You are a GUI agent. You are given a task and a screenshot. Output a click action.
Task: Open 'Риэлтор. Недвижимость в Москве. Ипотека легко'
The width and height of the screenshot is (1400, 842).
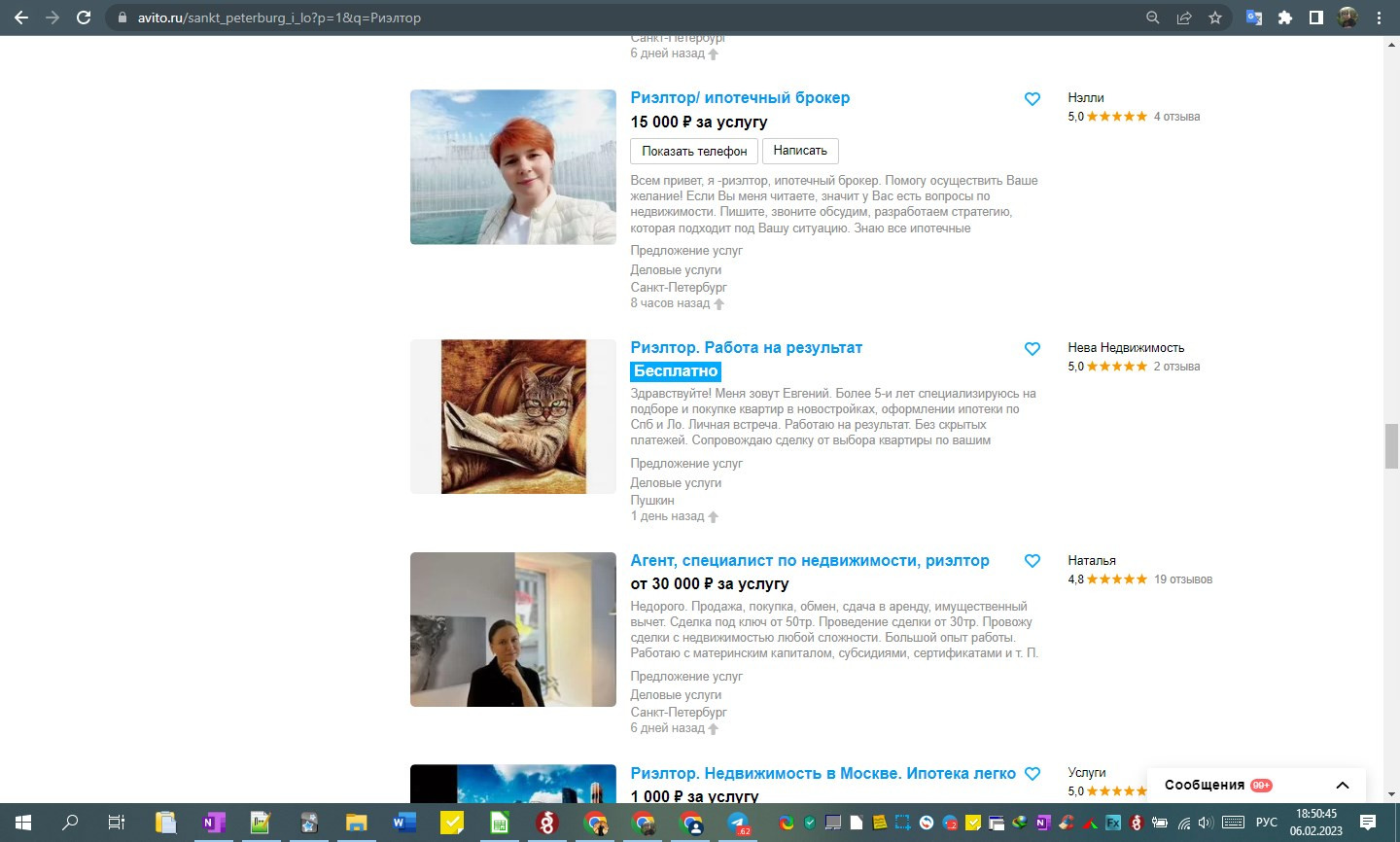[822, 773]
